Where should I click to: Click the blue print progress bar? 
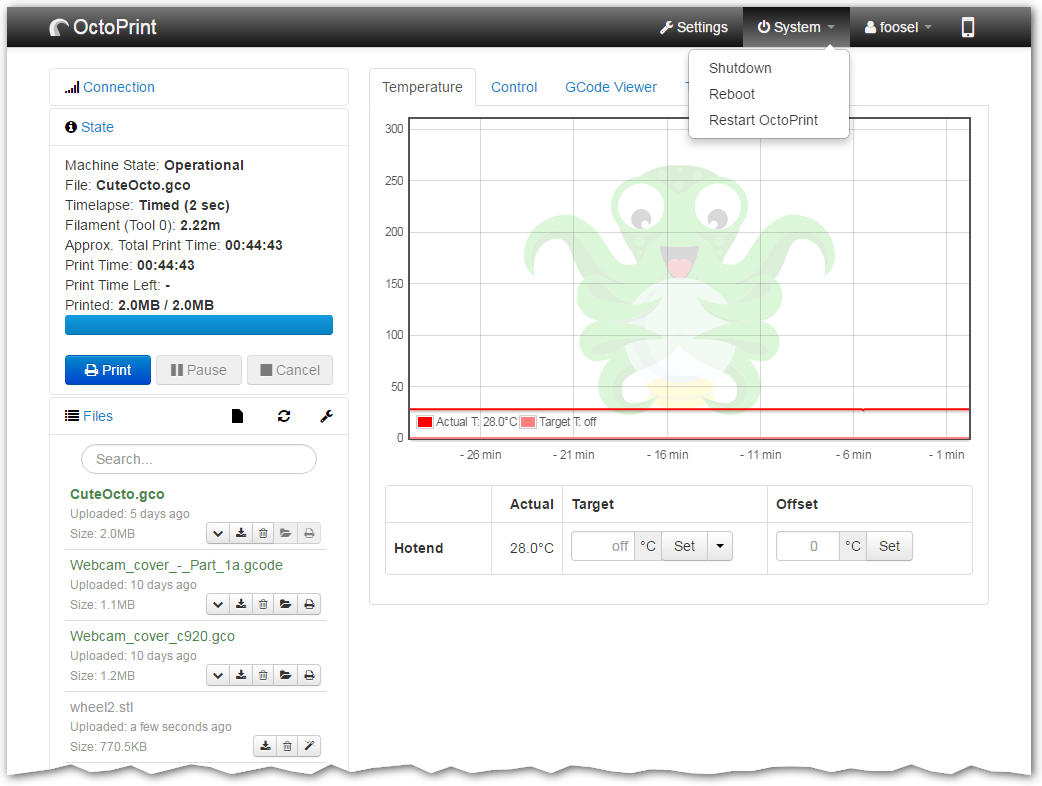tap(198, 325)
